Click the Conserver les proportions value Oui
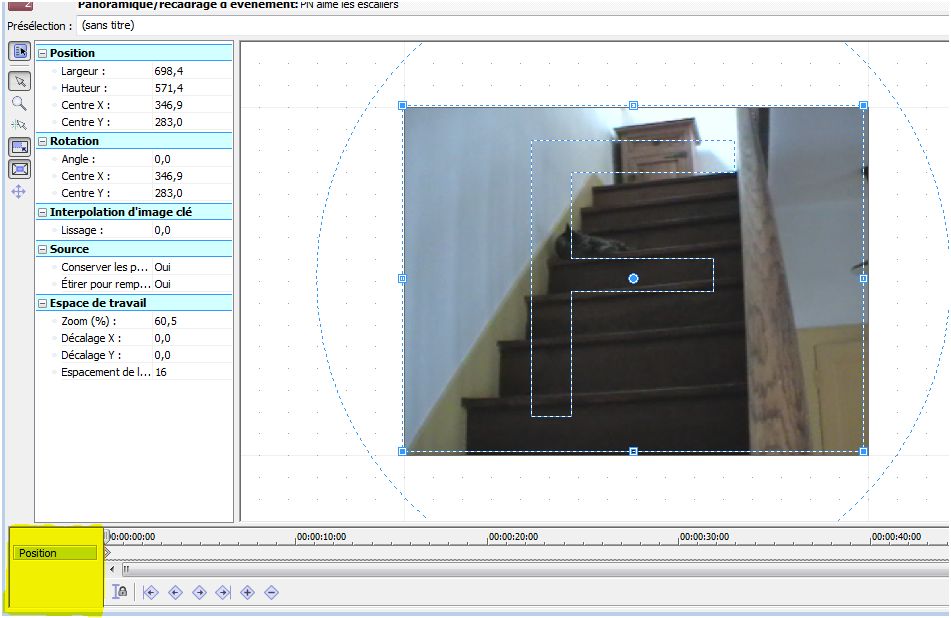The image size is (951, 618). (x=163, y=267)
